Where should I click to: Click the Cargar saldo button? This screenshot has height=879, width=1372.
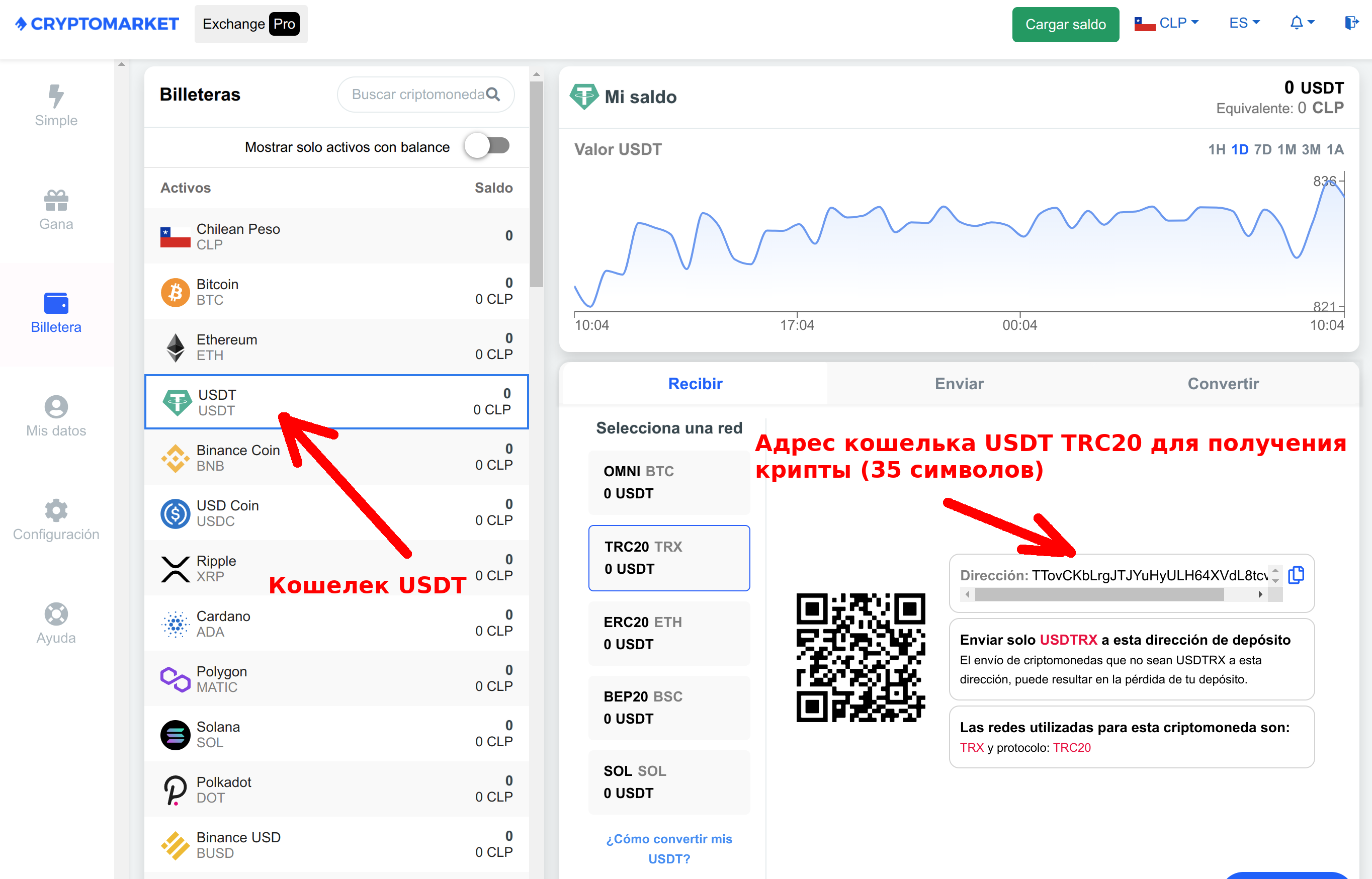pos(1065,24)
